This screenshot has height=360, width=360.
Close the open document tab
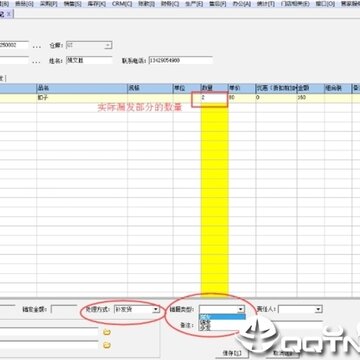9,14
